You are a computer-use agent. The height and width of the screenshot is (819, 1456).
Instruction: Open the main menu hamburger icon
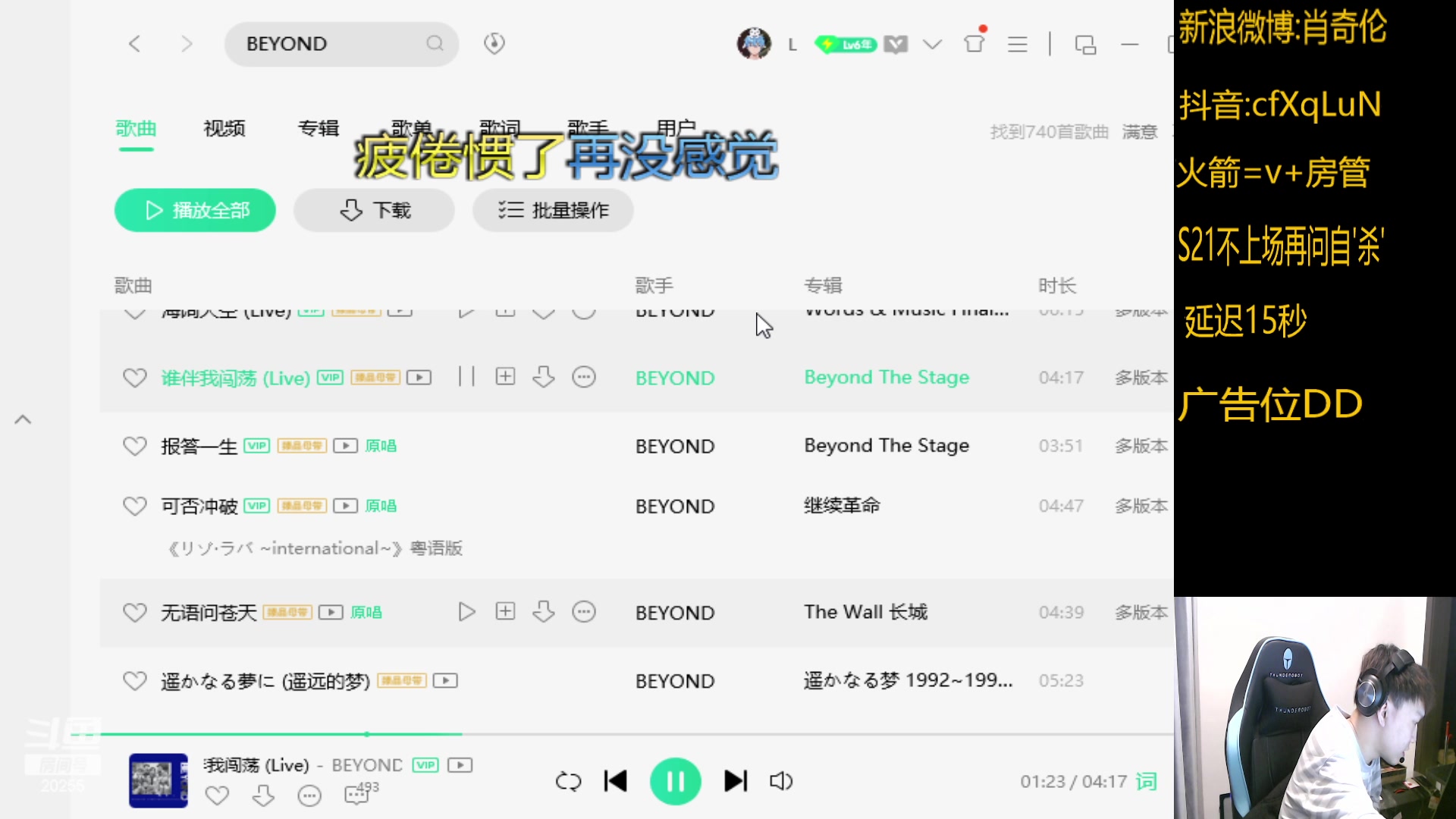click(1018, 45)
